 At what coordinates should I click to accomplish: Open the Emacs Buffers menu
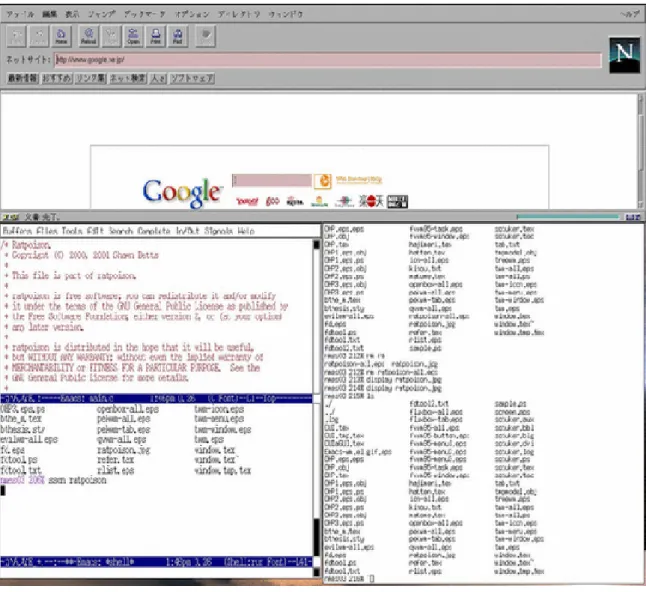click(17, 231)
